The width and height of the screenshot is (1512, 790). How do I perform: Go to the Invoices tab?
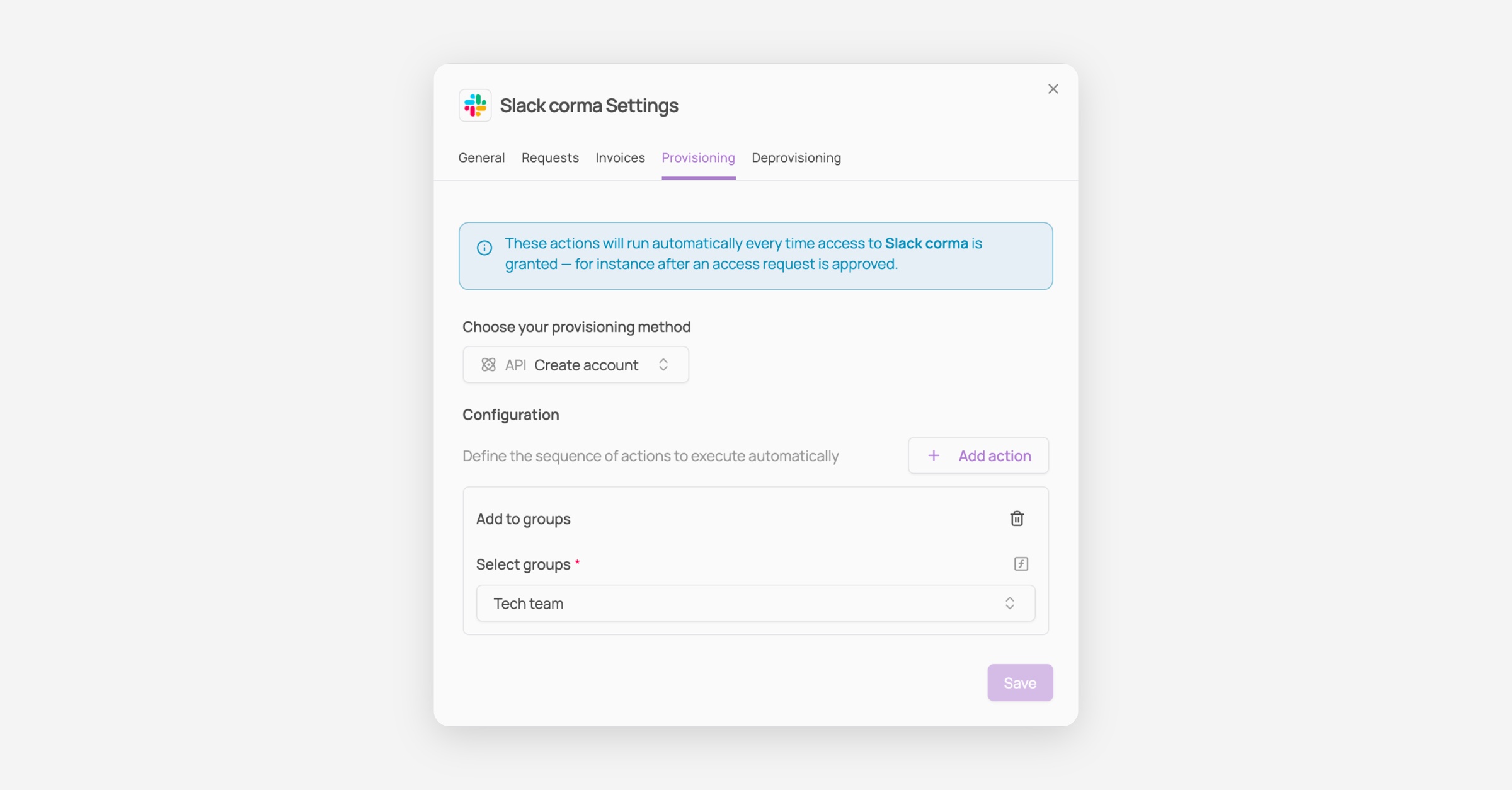coord(620,157)
